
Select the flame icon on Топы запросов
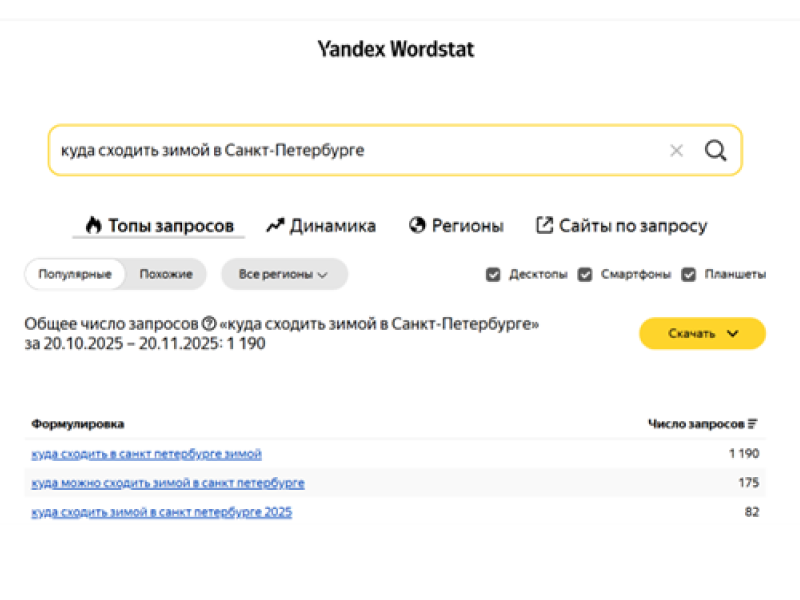coord(92,225)
